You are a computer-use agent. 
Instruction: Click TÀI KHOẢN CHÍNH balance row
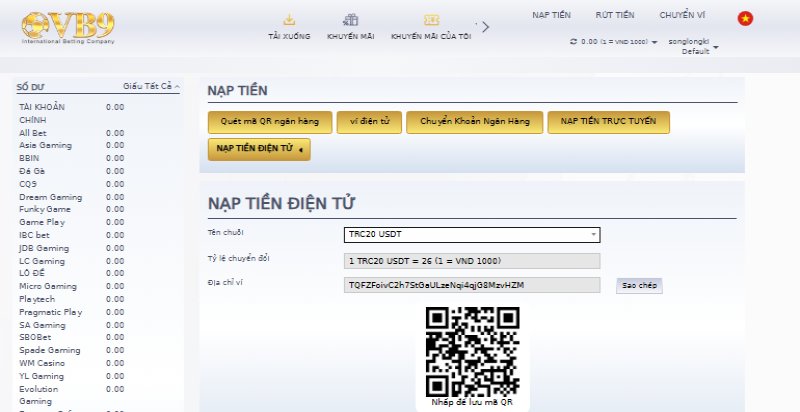coord(71,113)
